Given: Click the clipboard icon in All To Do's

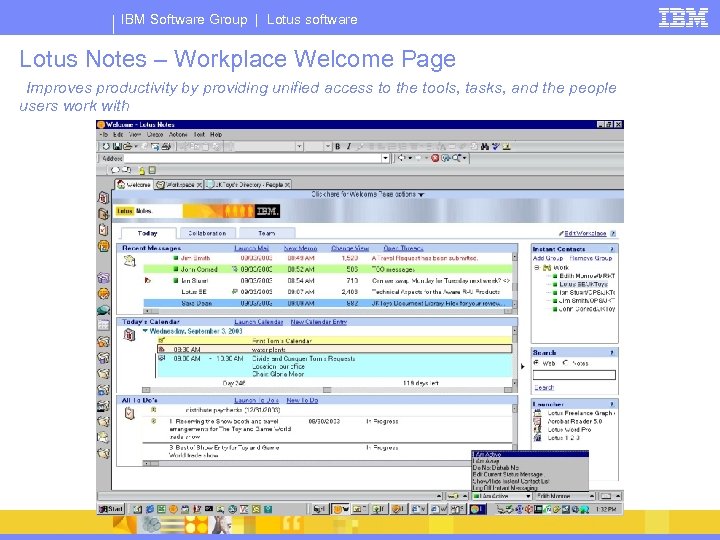Looking at the screenshot, I should [x=129, y=413].
